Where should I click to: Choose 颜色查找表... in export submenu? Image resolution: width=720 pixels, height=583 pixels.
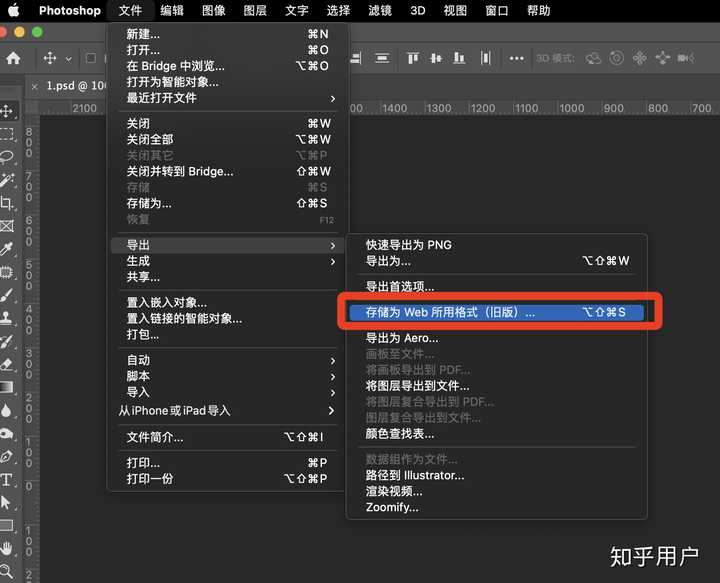point(497,434)
